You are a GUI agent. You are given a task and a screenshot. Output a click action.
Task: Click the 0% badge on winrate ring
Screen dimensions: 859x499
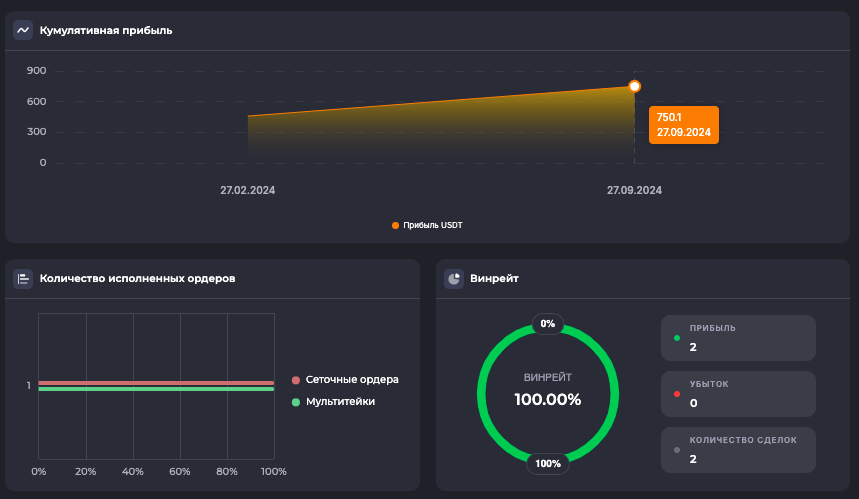pyautogui.click(x=547, y=324)
